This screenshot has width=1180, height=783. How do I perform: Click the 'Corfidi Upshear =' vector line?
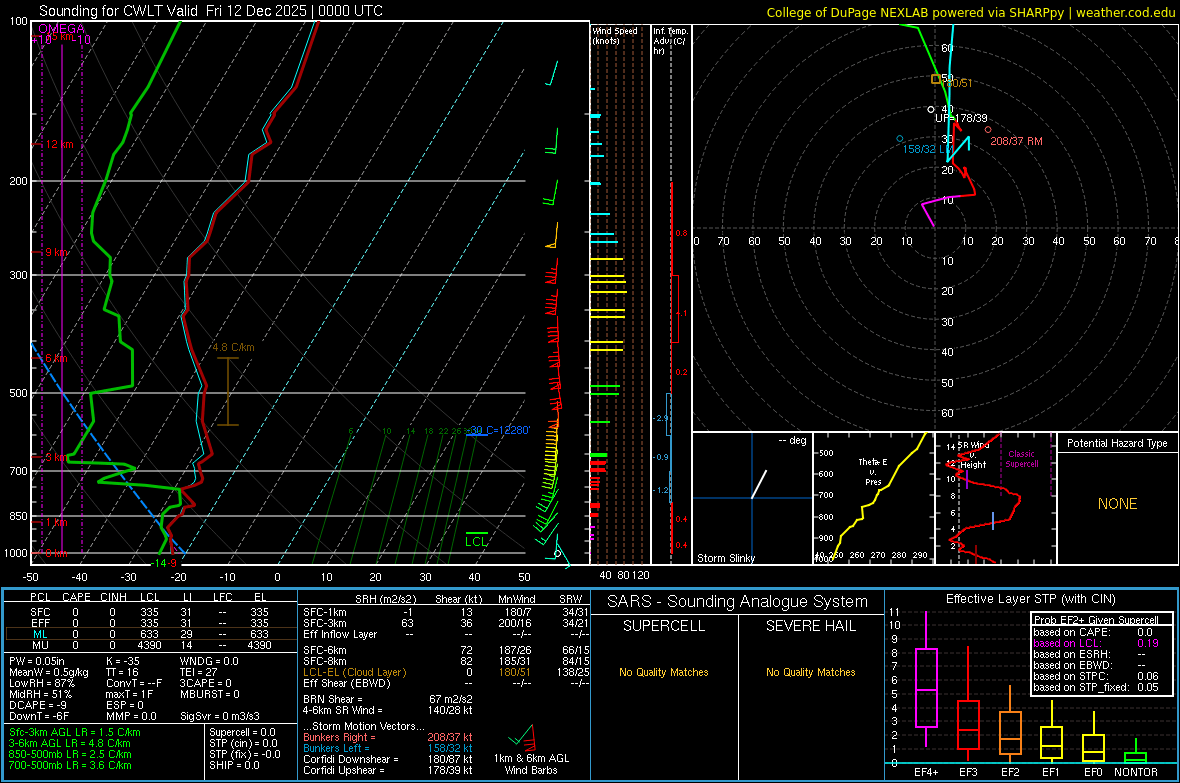388,770
